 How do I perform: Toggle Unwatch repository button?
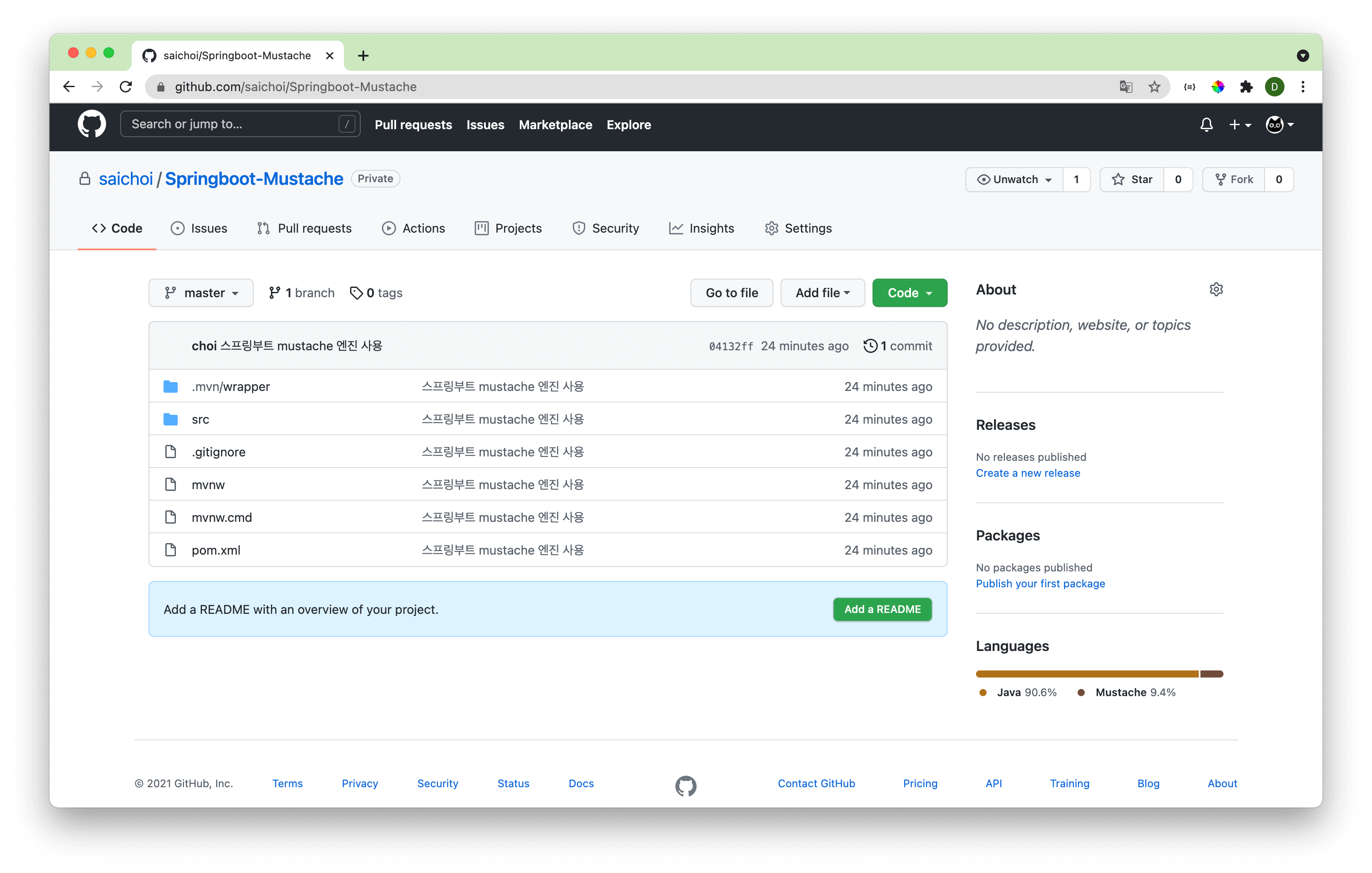click(x=1014, y=179)
